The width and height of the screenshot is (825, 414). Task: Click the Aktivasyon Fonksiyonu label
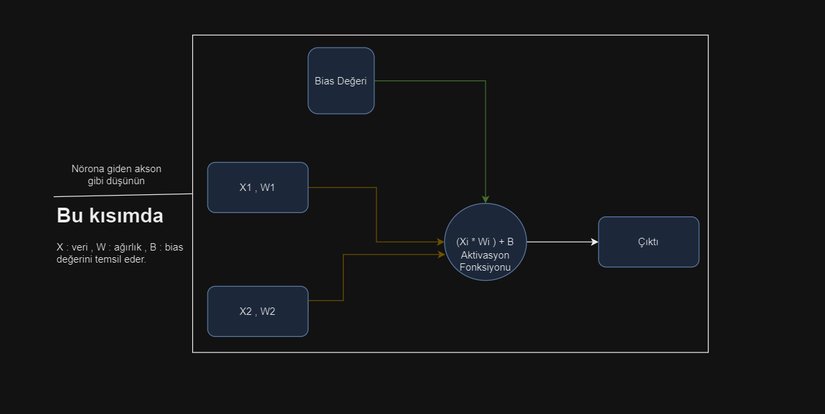[484, 262]
